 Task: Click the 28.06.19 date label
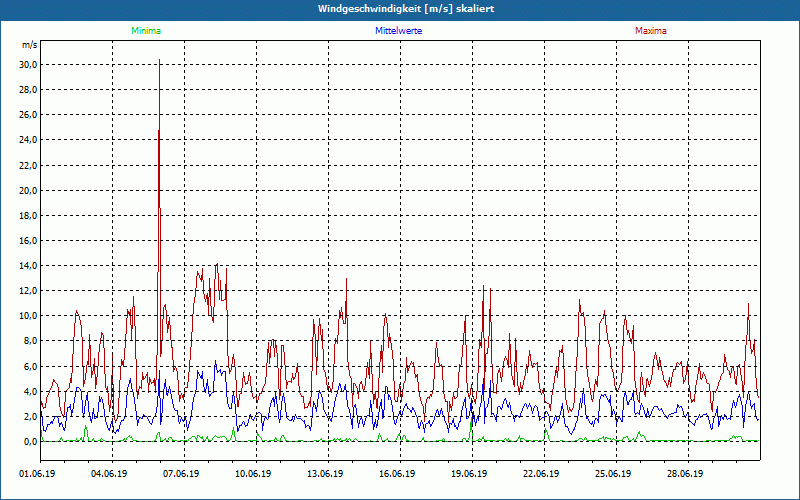click(x=685, y=474)
